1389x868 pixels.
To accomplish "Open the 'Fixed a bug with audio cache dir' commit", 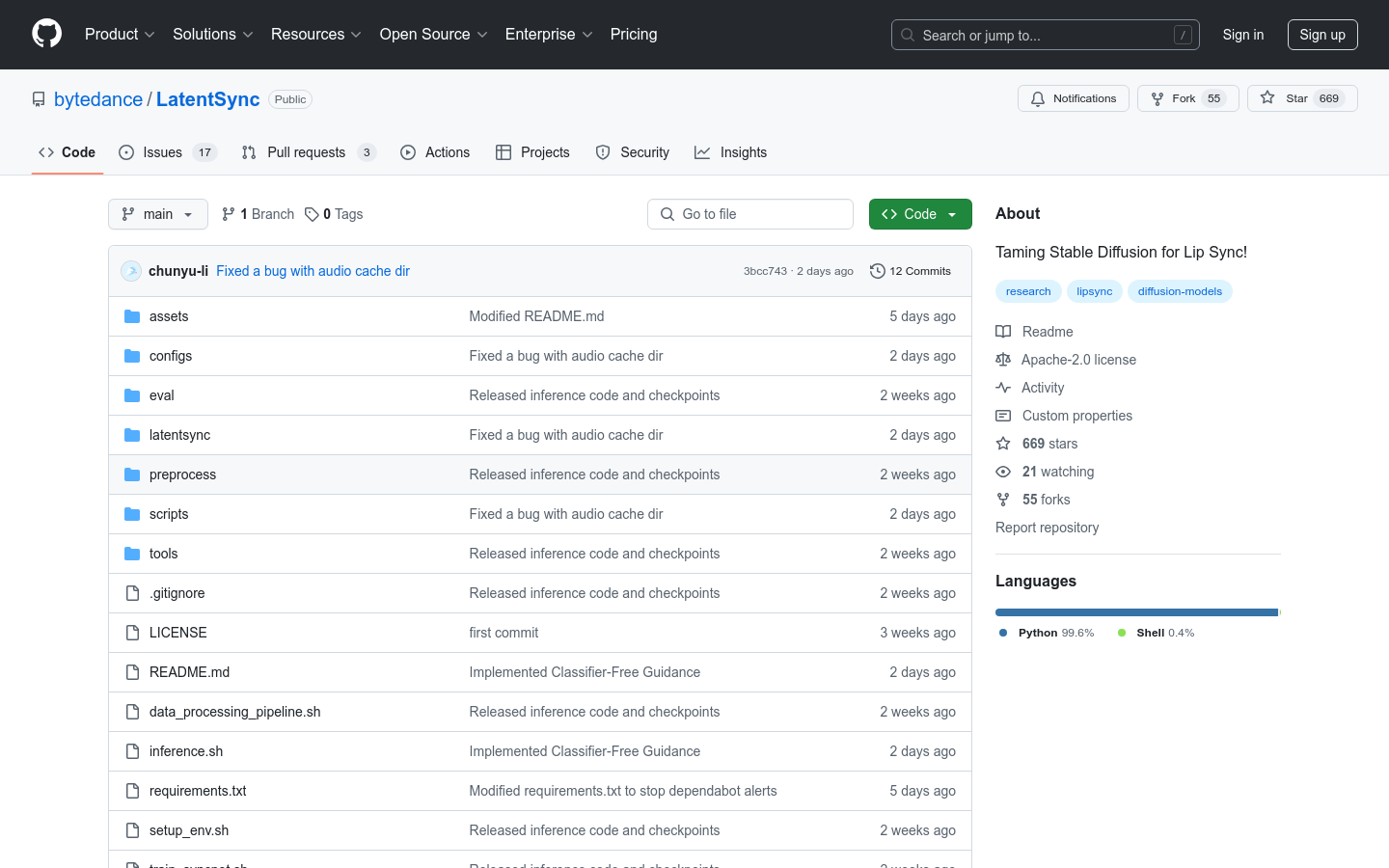I will [x=313, y=271].
